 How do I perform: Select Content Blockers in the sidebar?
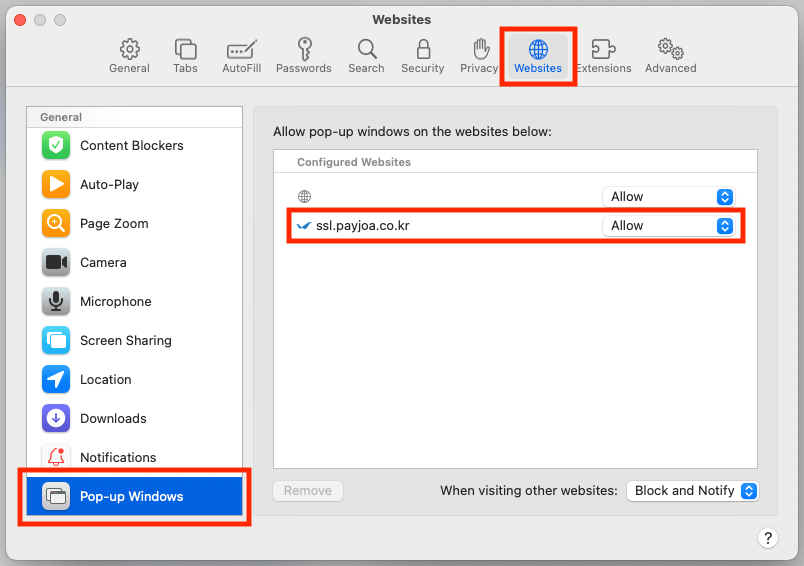(132, 146)
